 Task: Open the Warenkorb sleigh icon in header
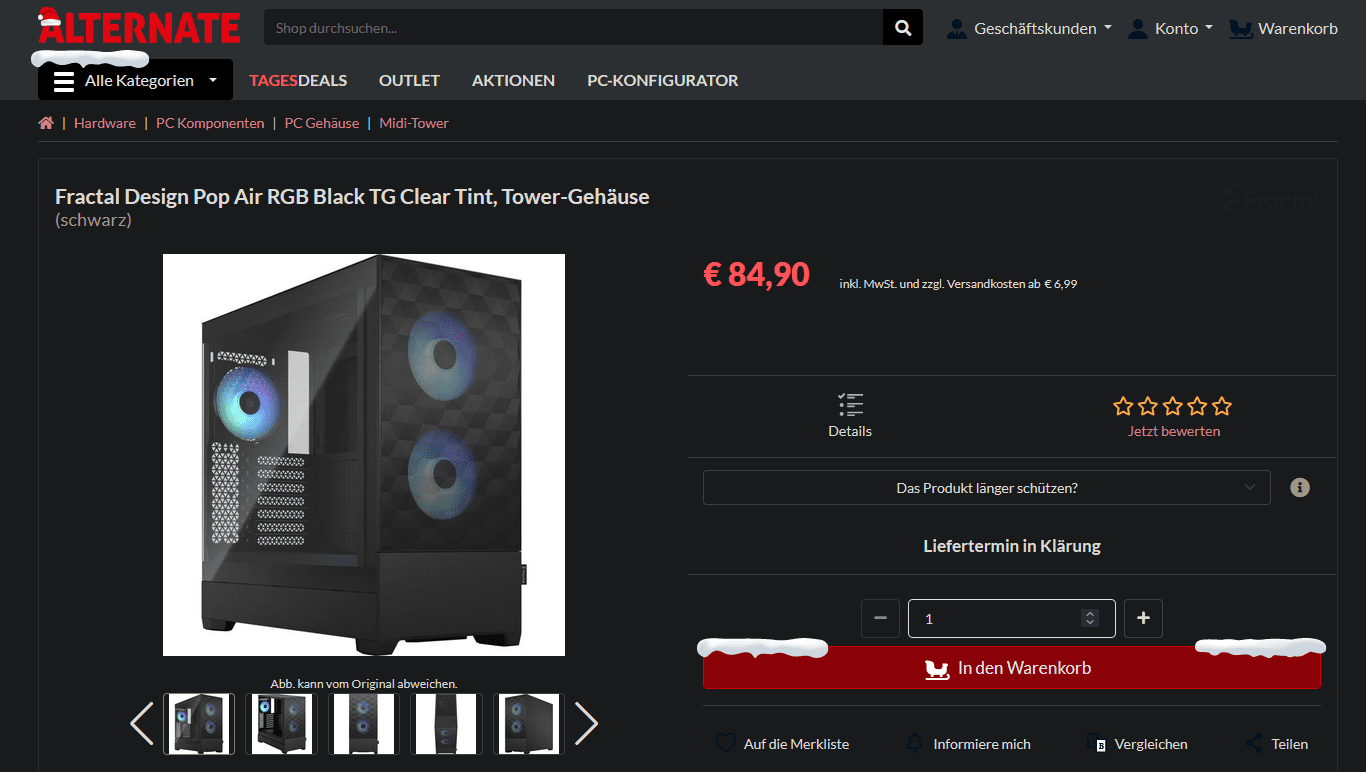click(x=1241, y=28)
